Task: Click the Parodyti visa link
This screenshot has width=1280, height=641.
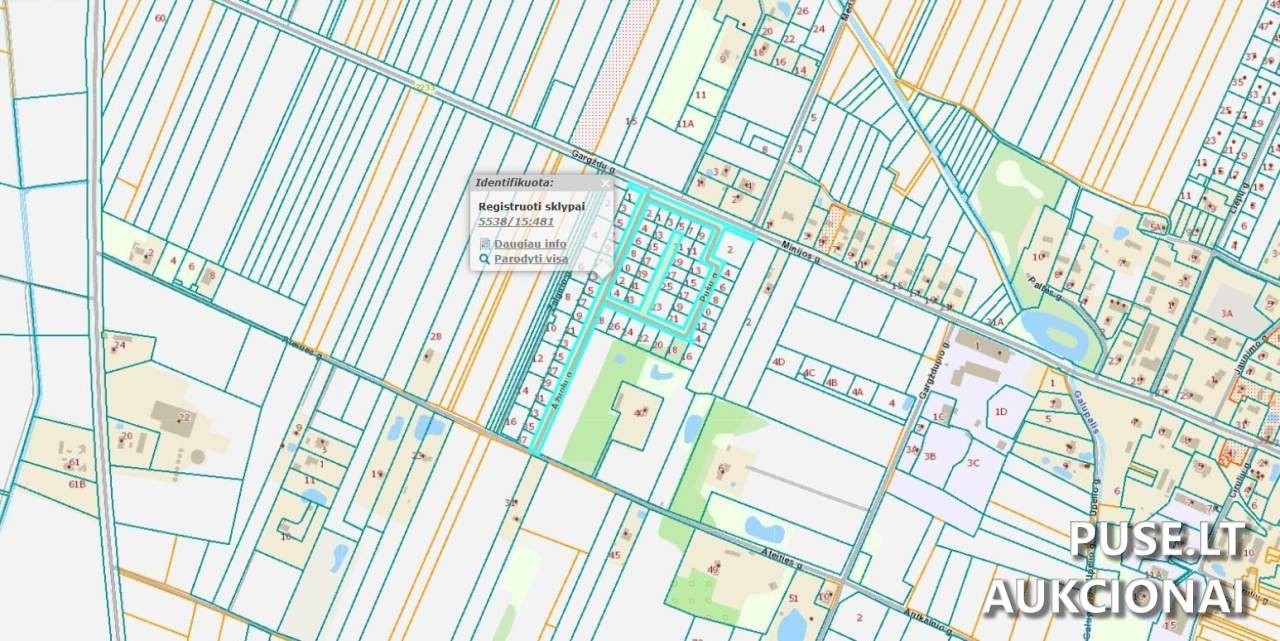Action: click(x=531, y=259)
